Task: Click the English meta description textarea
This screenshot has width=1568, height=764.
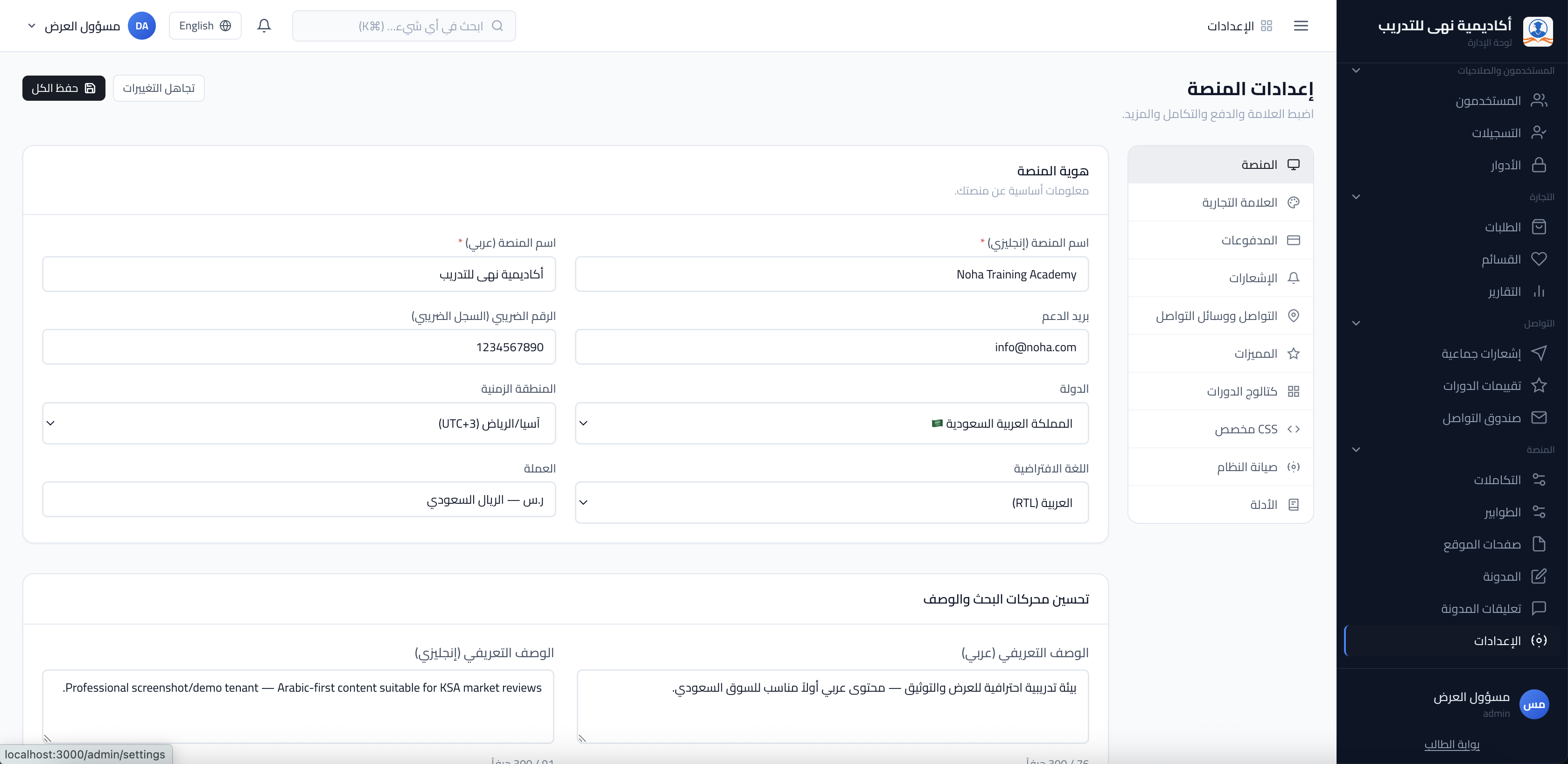Action: tap(298, 706)
